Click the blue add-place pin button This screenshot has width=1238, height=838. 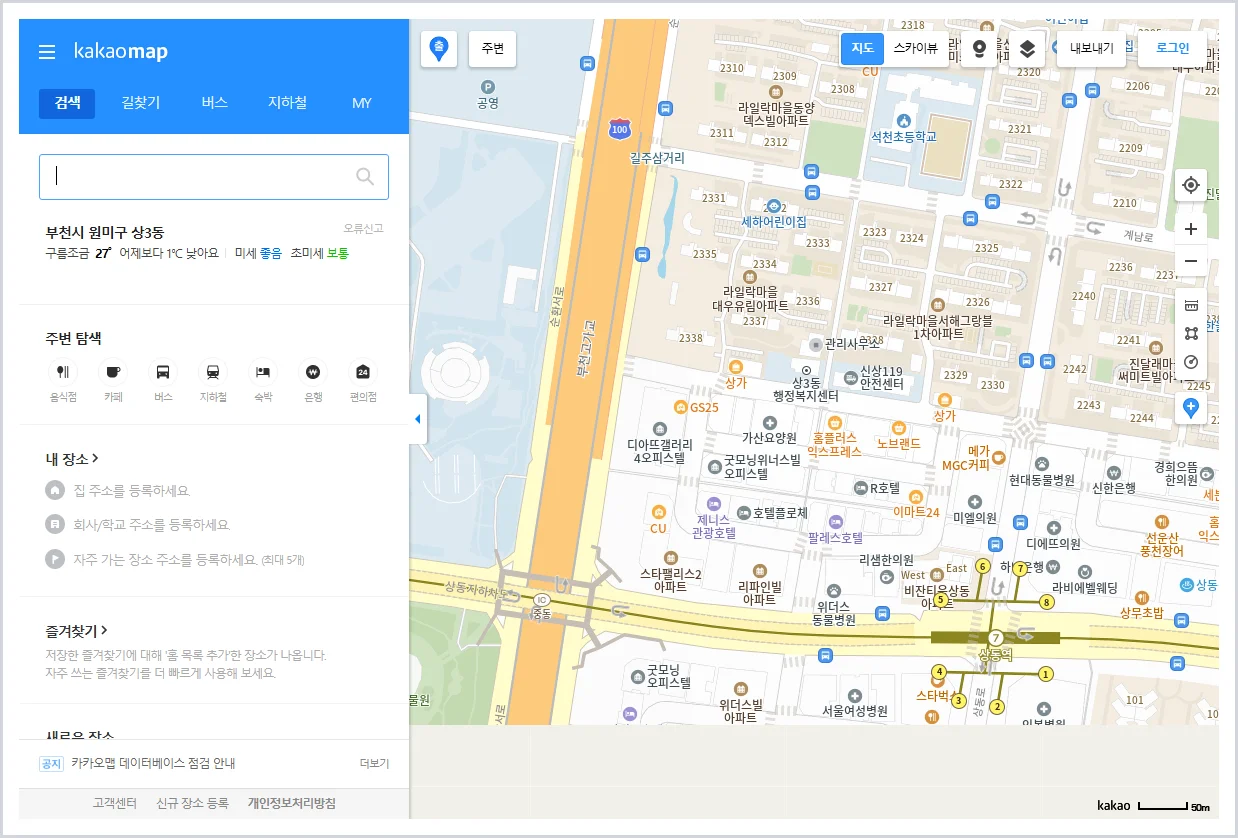click(1190, 407)
